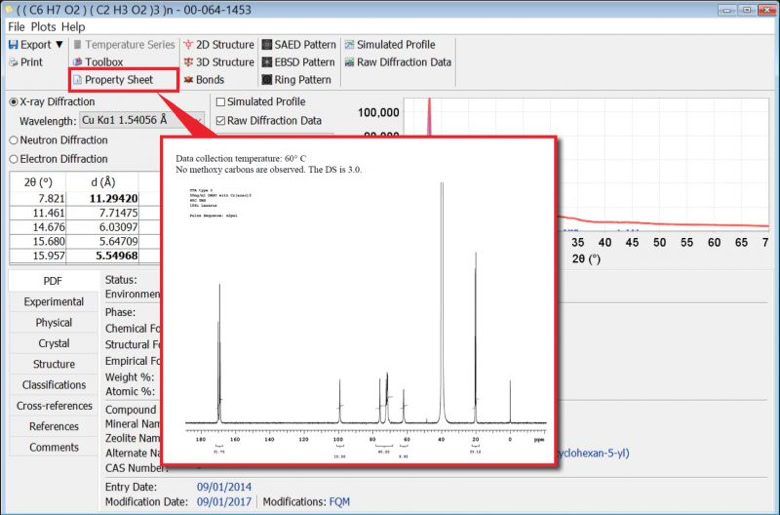Select the 7.821 row in the table
Viewport: 780px width, 515px height.
click(x=49, y=198)
